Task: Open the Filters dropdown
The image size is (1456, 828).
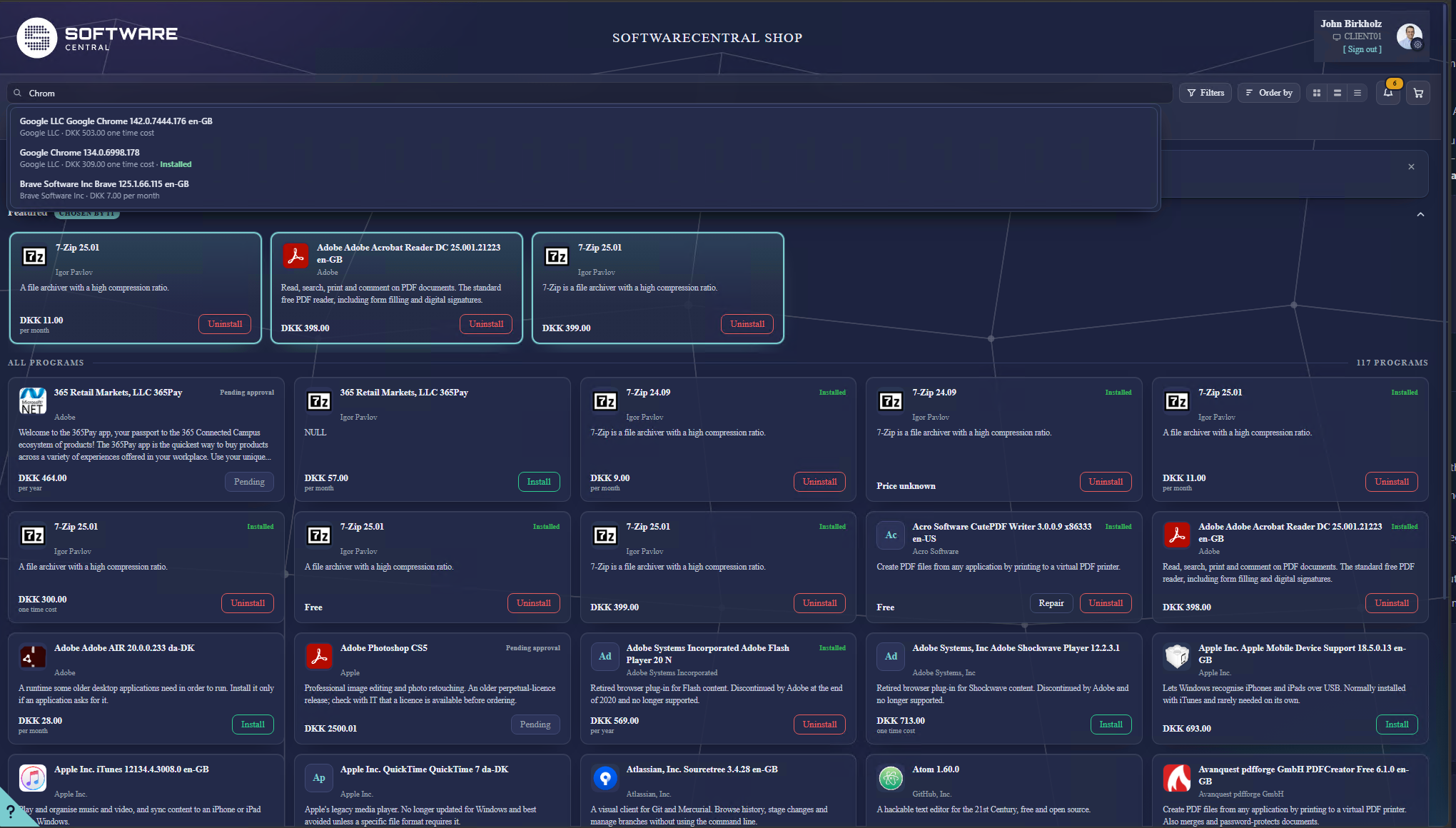Action: tap(1205, 93)
